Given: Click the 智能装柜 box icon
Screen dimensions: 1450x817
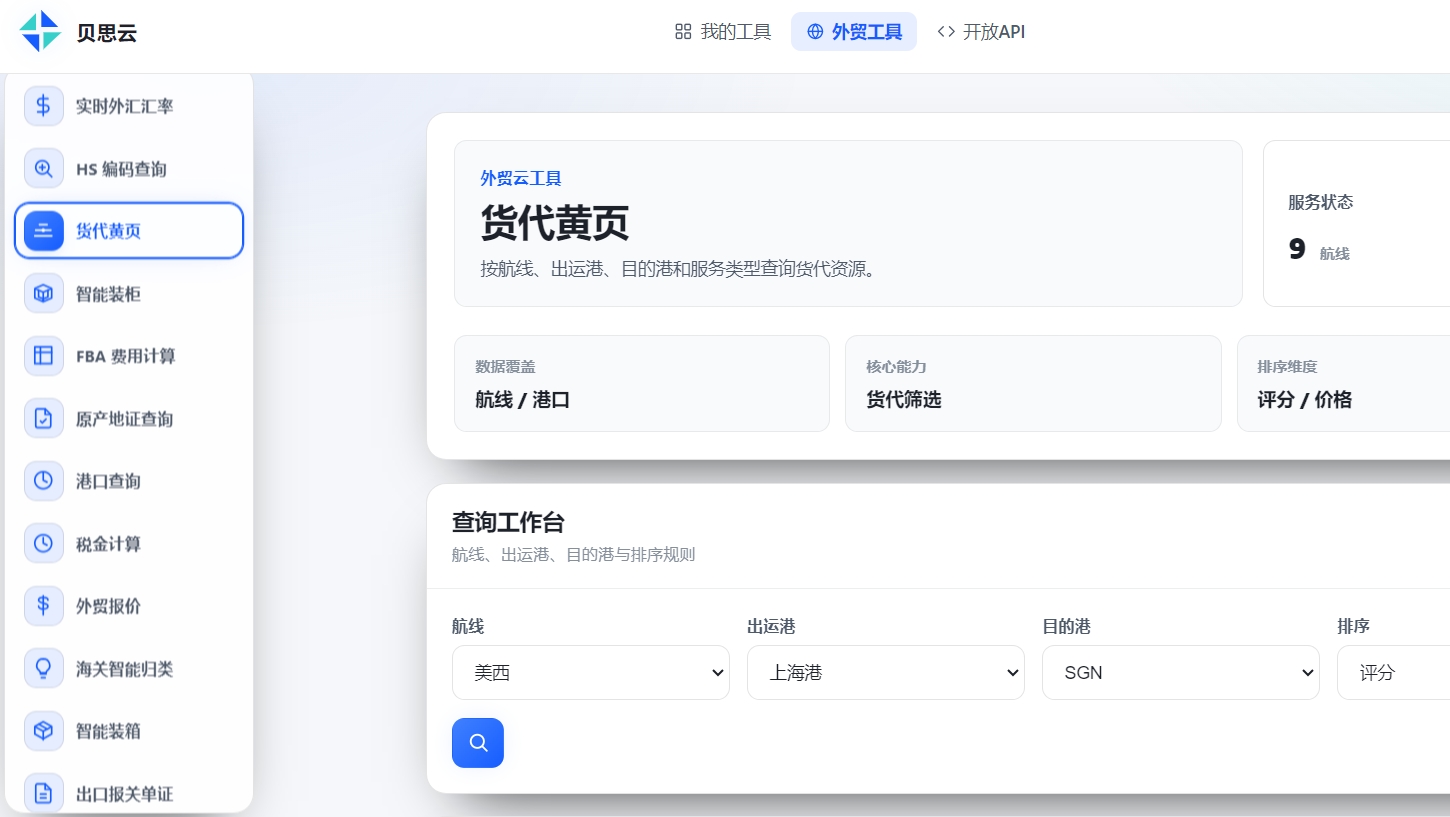Looking at the screenshot, I should click(43, 294).
